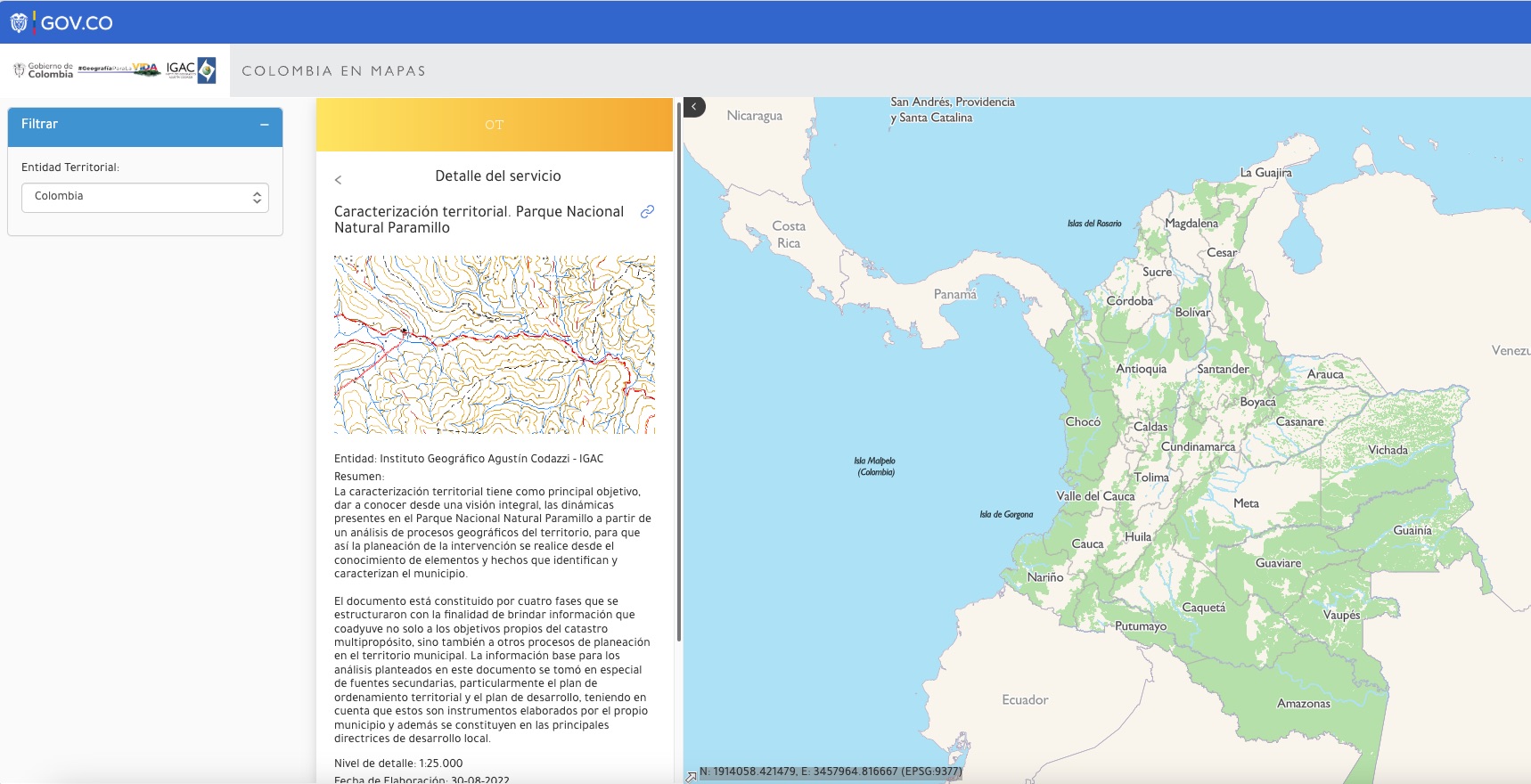Click the service title Caracterización territorial heading
Image resolution: width=1531 pixels, height=784 pixels.
[x=479, y=220]
